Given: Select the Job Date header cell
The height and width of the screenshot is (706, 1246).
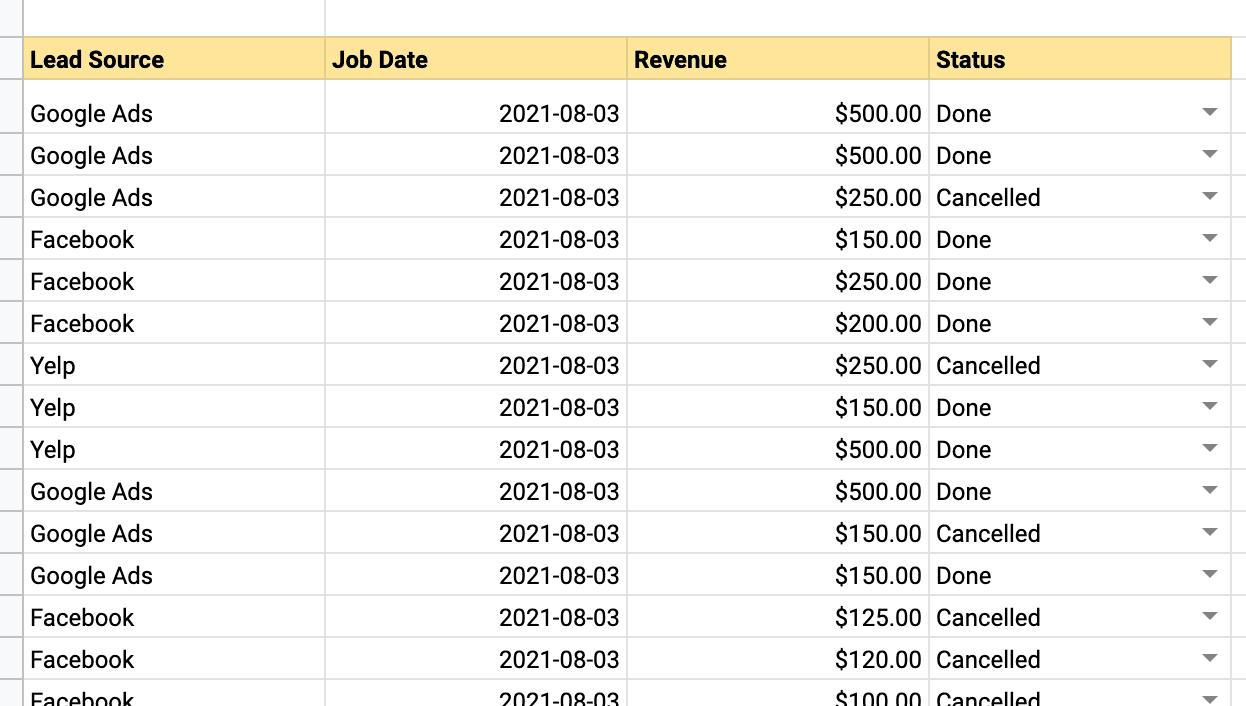Looking at the screenshot, I should [476, 59].
